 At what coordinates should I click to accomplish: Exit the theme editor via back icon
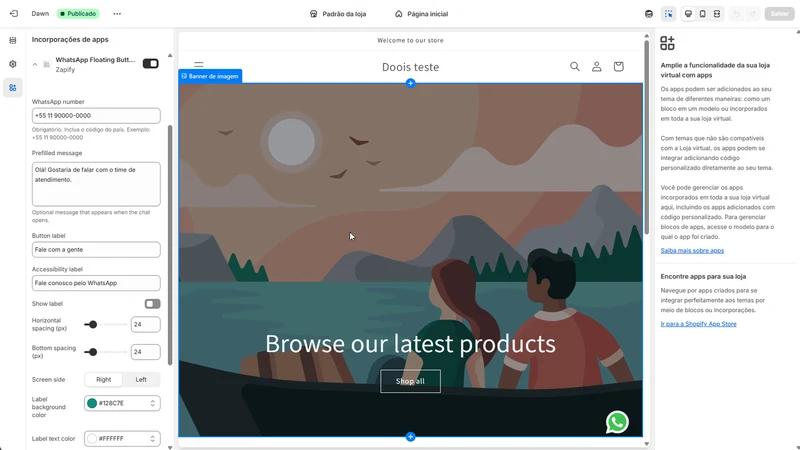pyautogui.click(x=14, y=14)
